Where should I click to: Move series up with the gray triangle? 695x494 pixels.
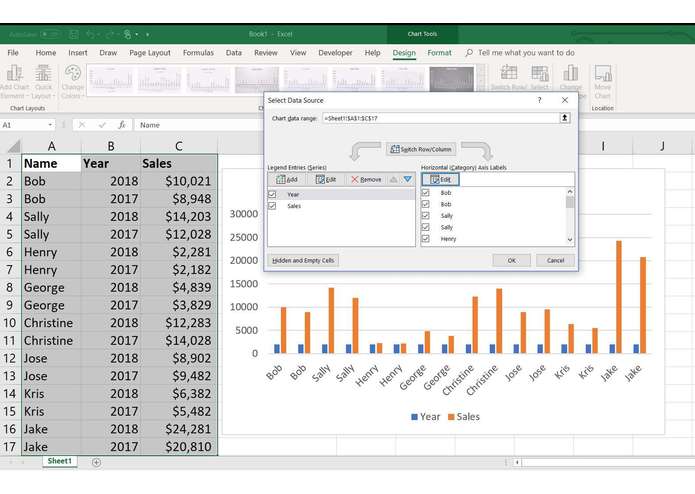393,179
